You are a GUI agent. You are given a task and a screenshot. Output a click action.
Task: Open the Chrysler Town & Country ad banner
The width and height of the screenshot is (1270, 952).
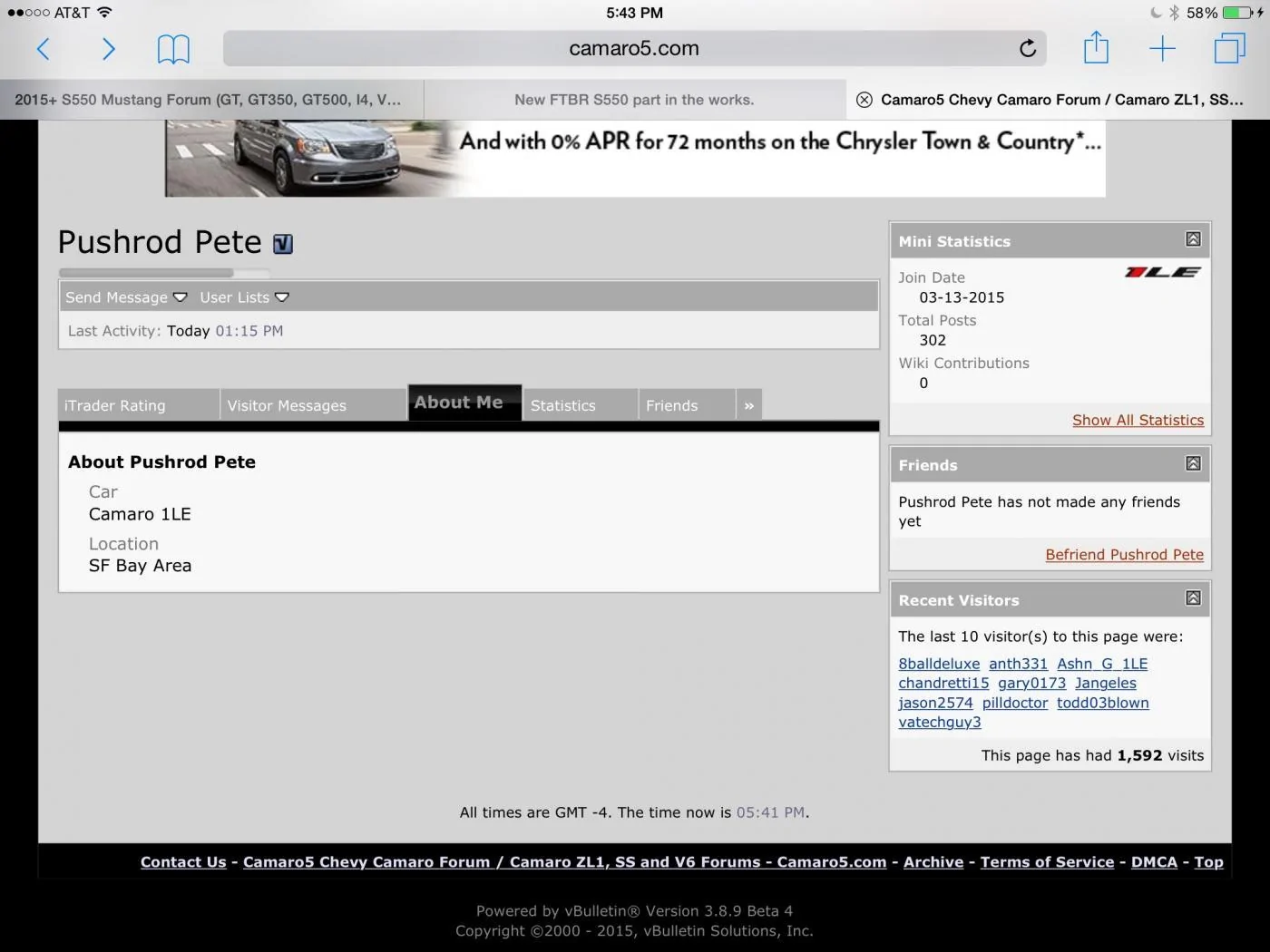tap(635, 158)
